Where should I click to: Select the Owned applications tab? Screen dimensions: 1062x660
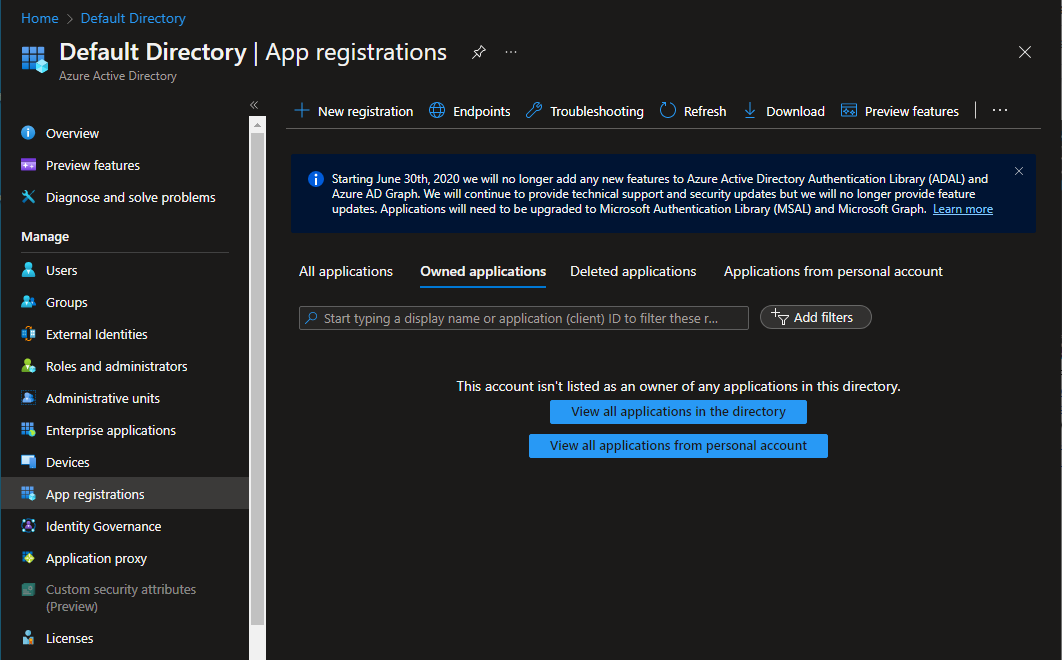click(483, 272)
